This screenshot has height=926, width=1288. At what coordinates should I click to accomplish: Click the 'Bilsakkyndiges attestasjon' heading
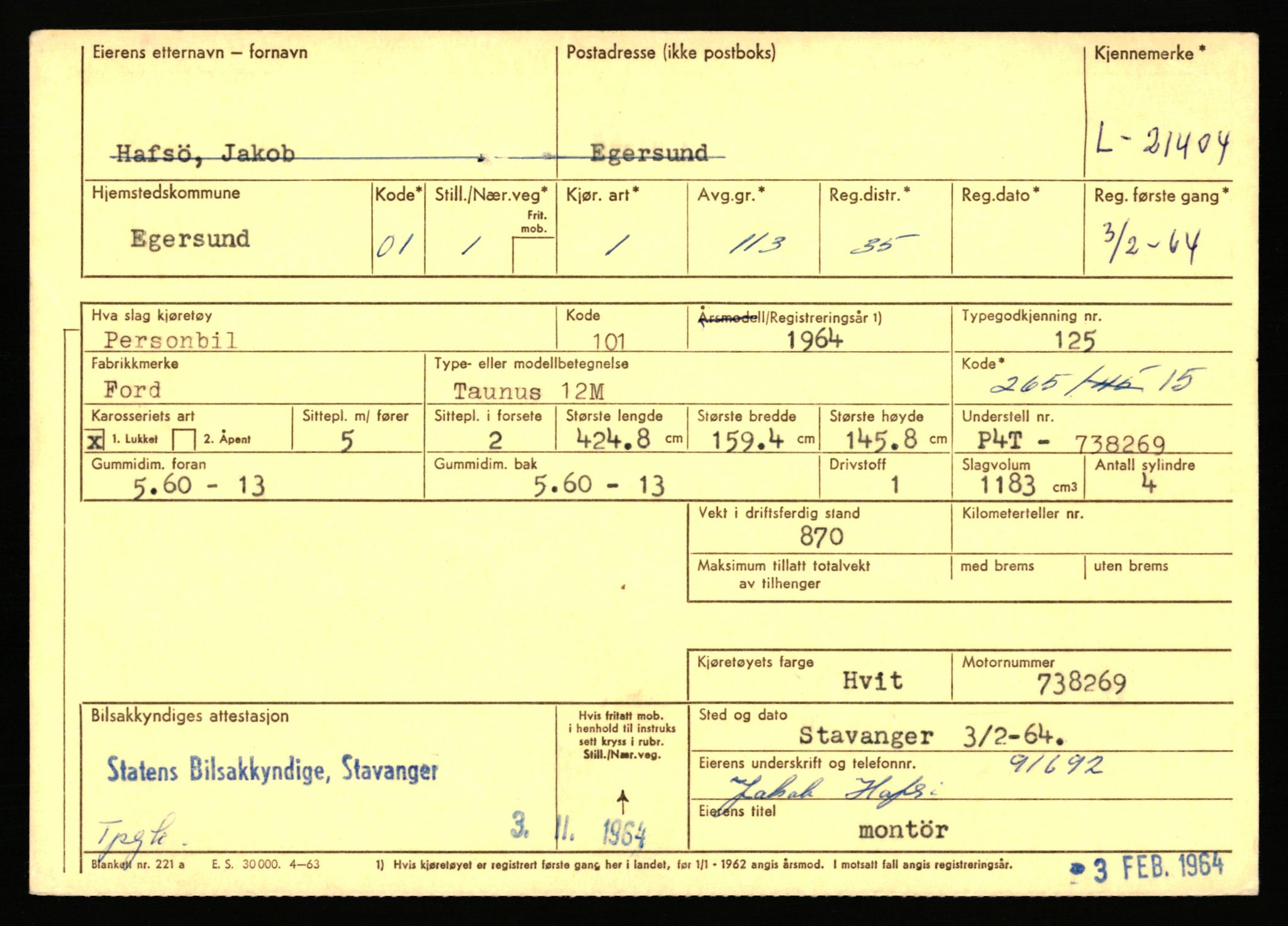click(x=190, y=716)
